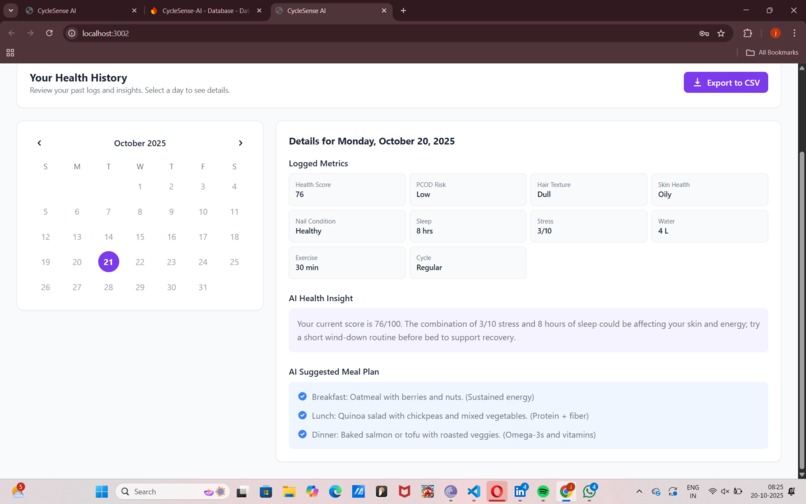Click the AI Health Insight text box
The height and width of the screenshot is (504, 806).
528,330
